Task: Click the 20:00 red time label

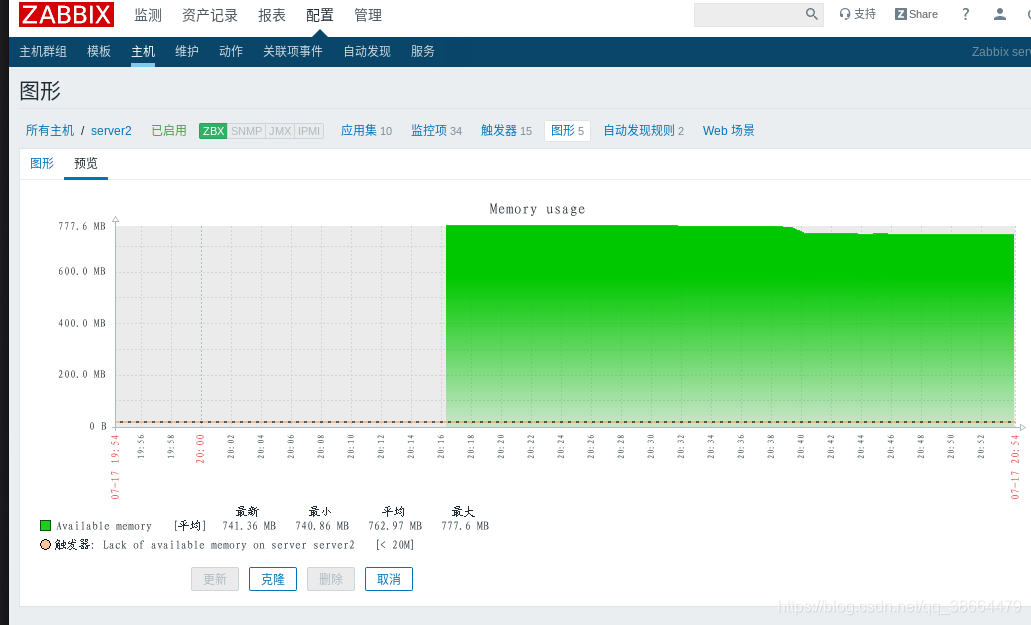Action: click(200, 448)
